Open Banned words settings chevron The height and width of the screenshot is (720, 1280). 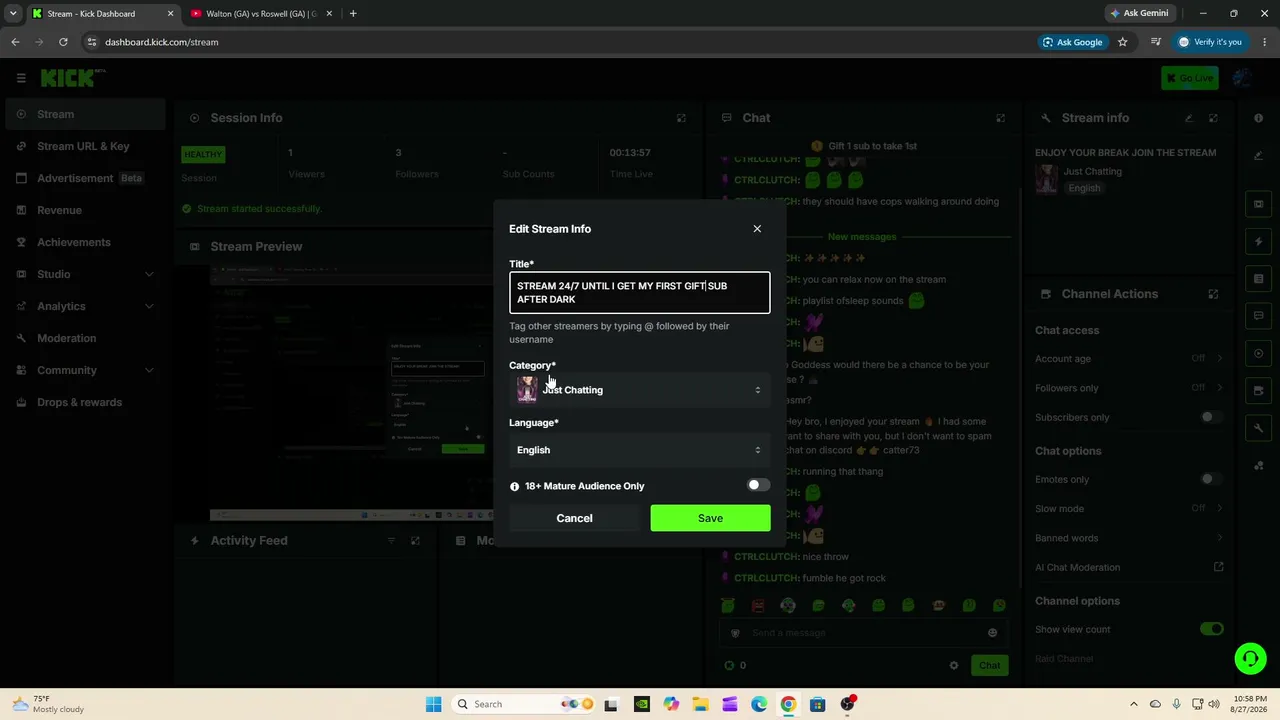point(1219,538)
